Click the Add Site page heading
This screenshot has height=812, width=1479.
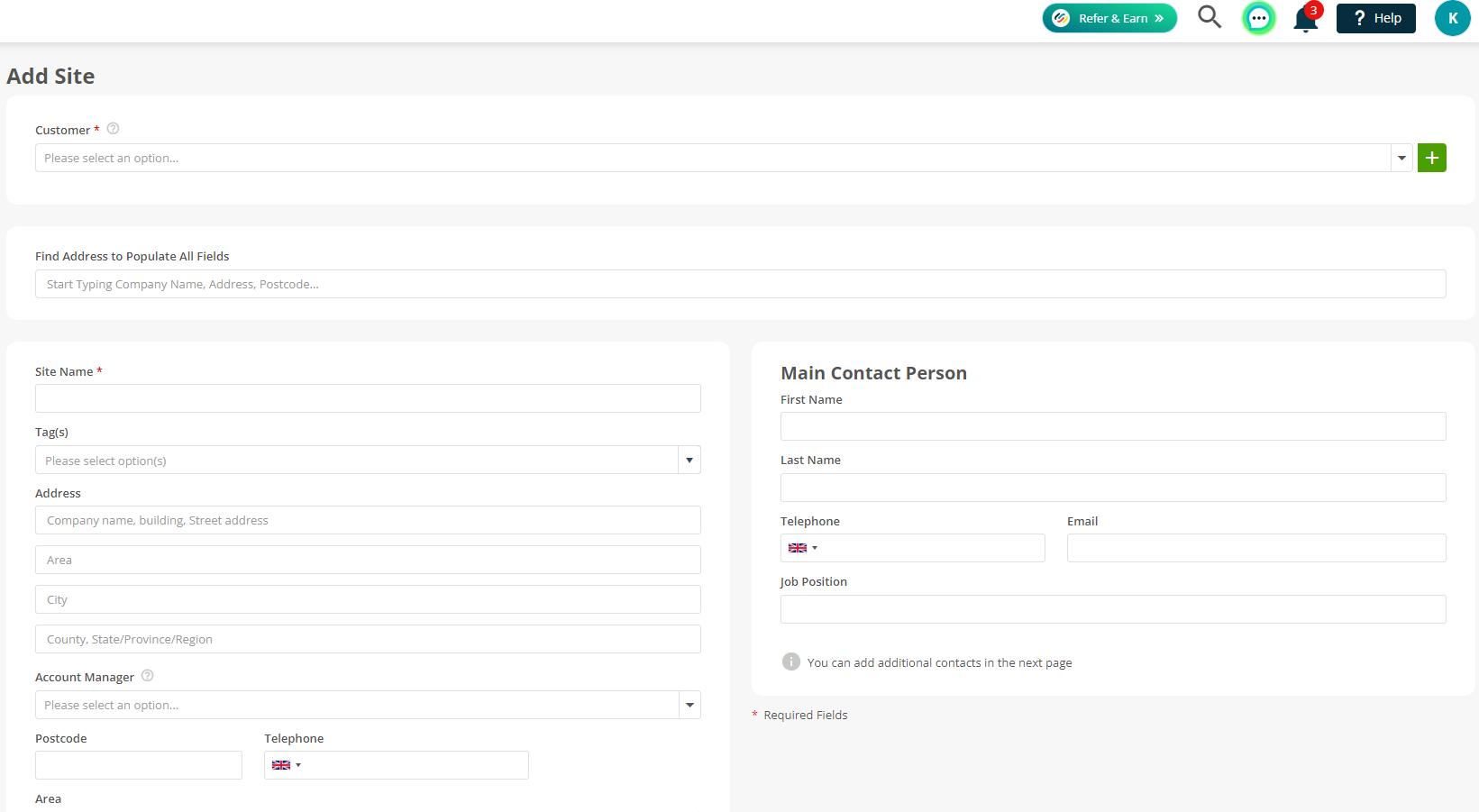50,77
